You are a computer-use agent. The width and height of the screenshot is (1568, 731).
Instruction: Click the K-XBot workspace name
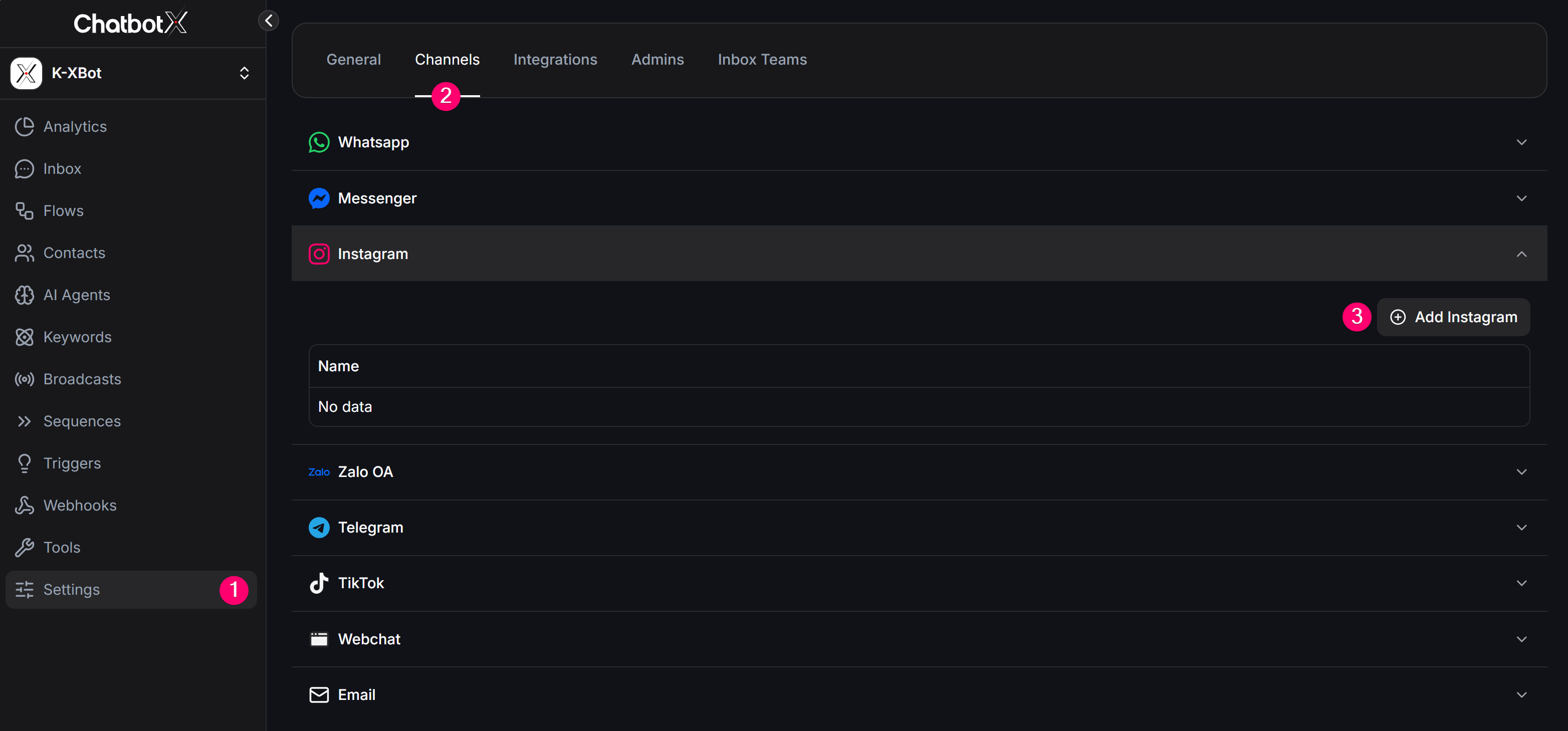point(77,73)
